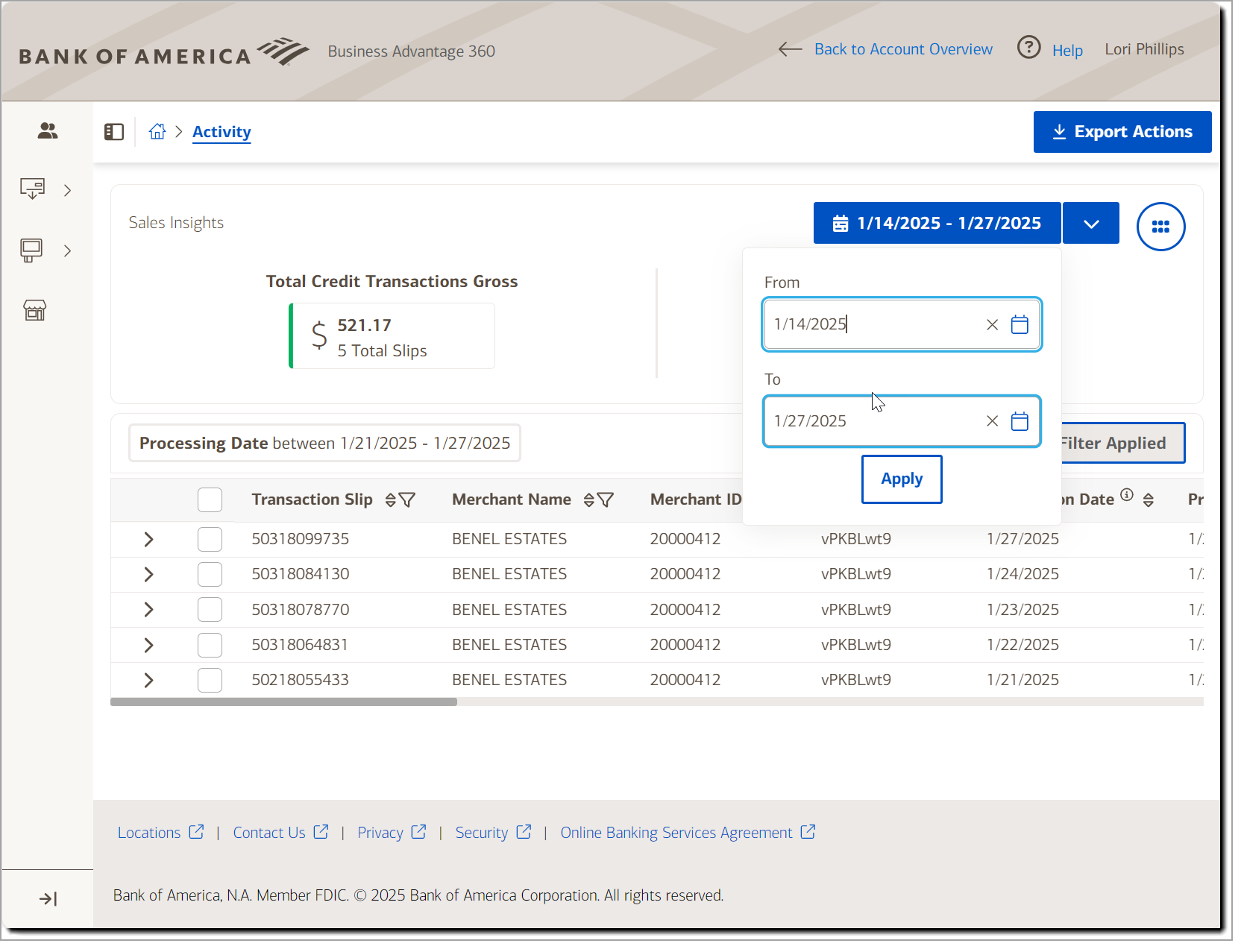The width and height of the screenshot is (1244, 952).
Task: Expand the monitor download sidebar submenu chevron
Action: (68, 192)
